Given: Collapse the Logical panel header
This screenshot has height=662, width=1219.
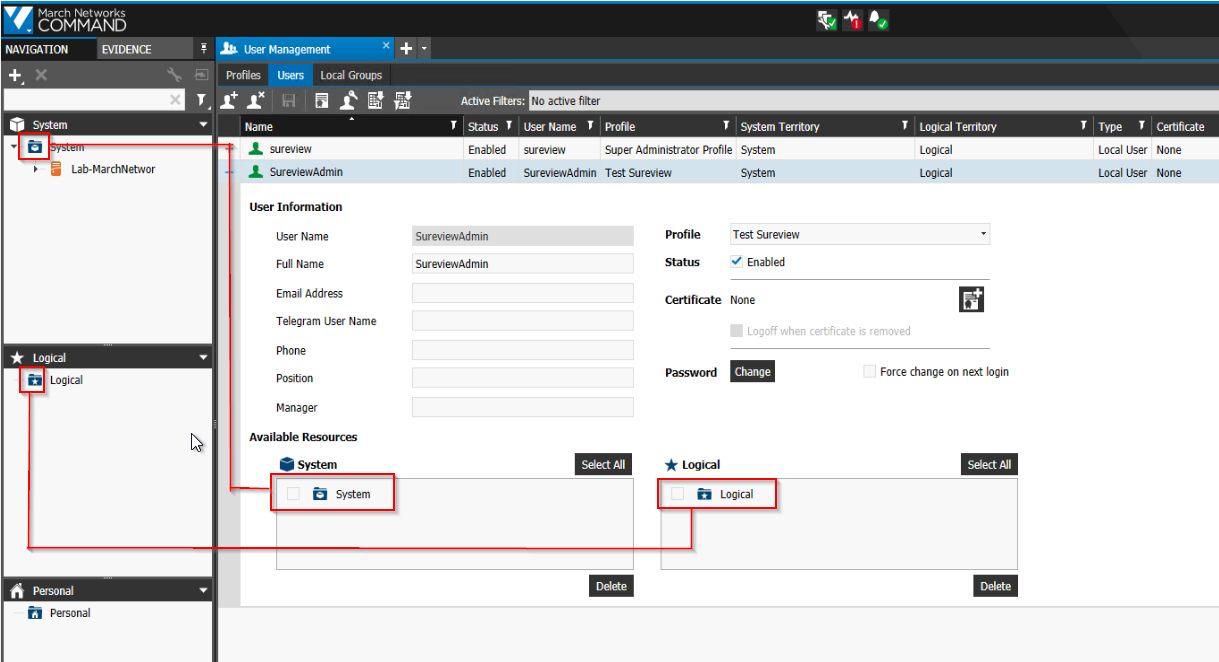Looking at the screenshot, I should [x=203, y=356].
